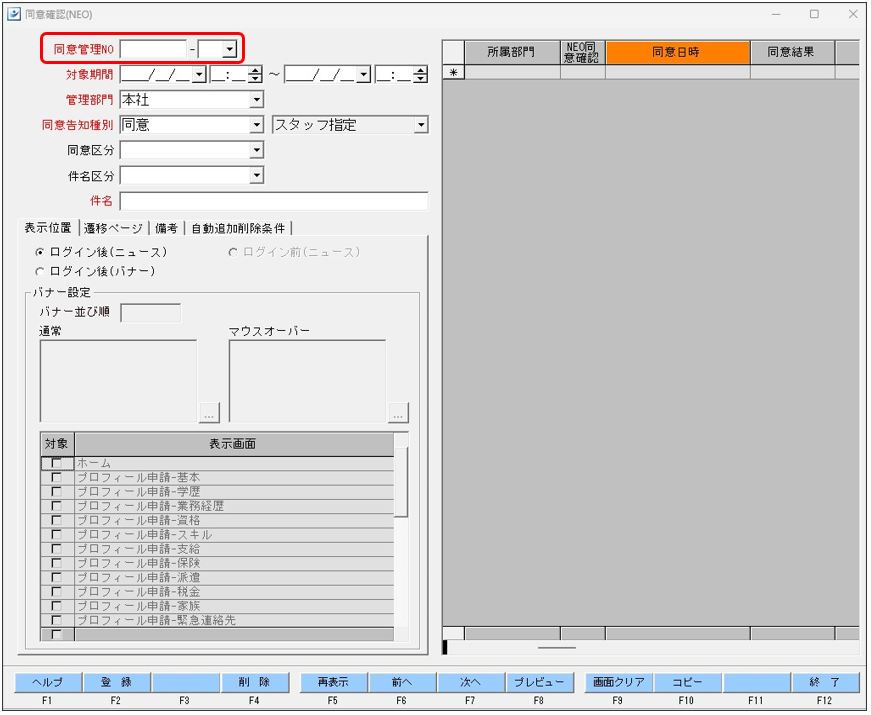Minimize the 同意確認(NEO) window
This screenshot has width=871, height=715.
776,14
